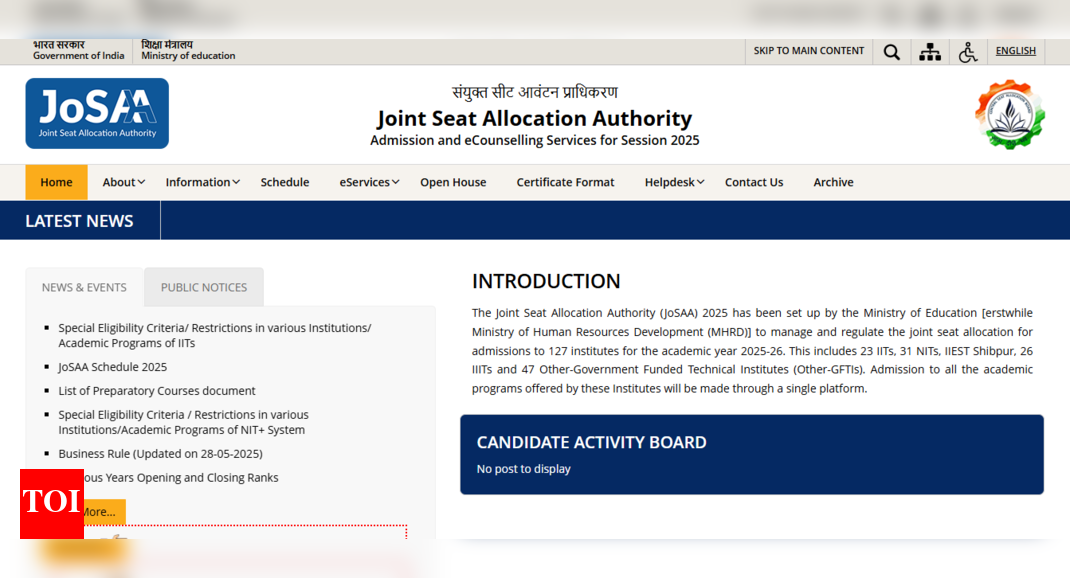Click the Ministry of Education emblem

coord(1010,114)
